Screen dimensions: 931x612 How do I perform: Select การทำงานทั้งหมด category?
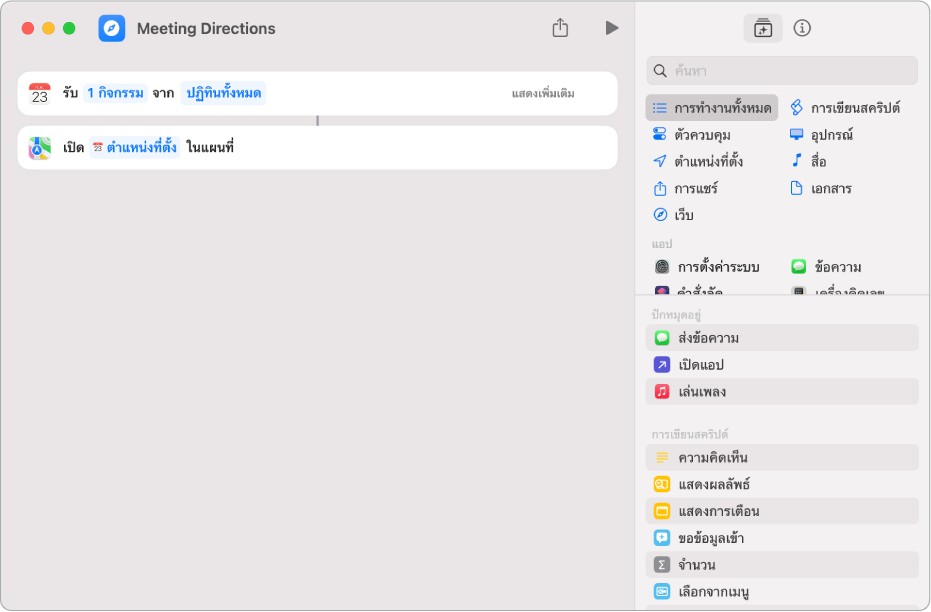pos(712,108)
